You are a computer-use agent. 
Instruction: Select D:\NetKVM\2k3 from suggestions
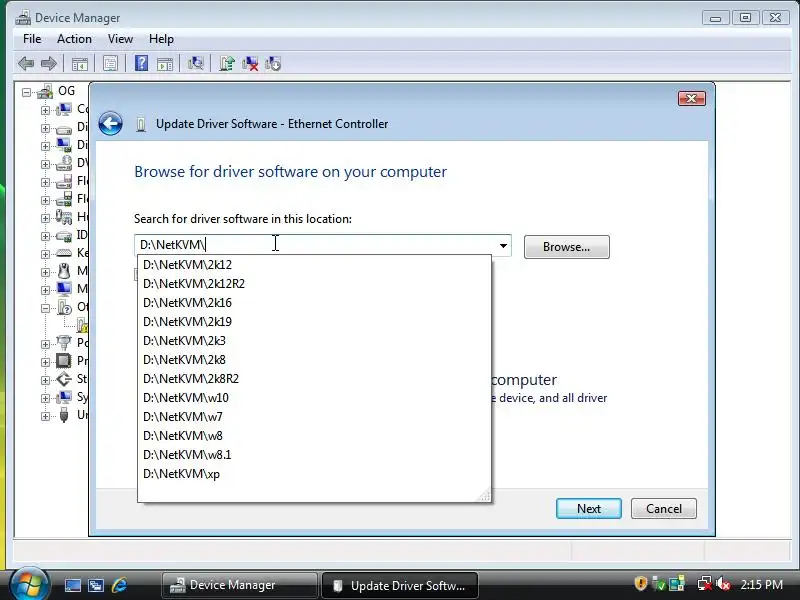point(314,341)
